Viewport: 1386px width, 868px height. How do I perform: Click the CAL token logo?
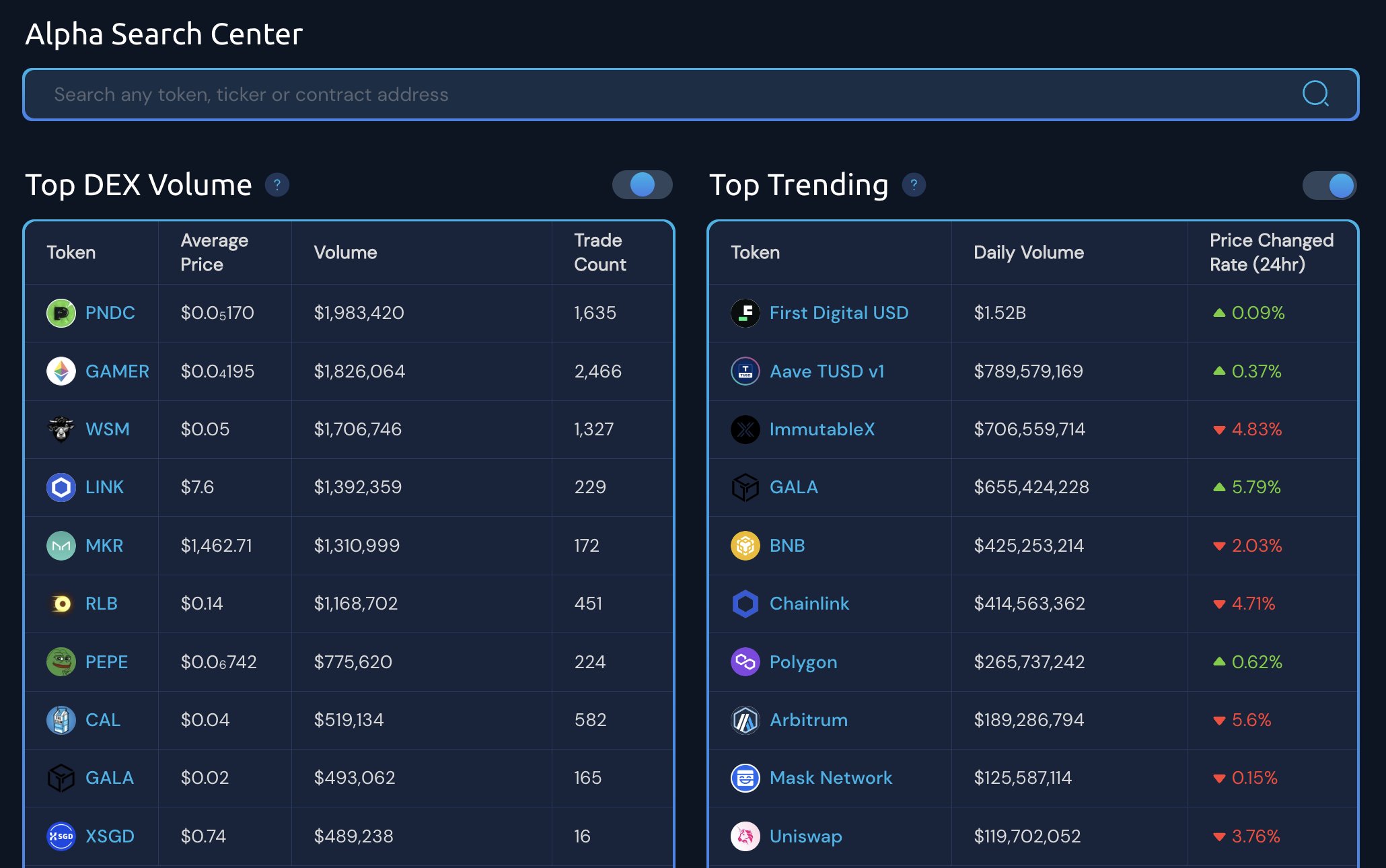(x=61, y=720)
